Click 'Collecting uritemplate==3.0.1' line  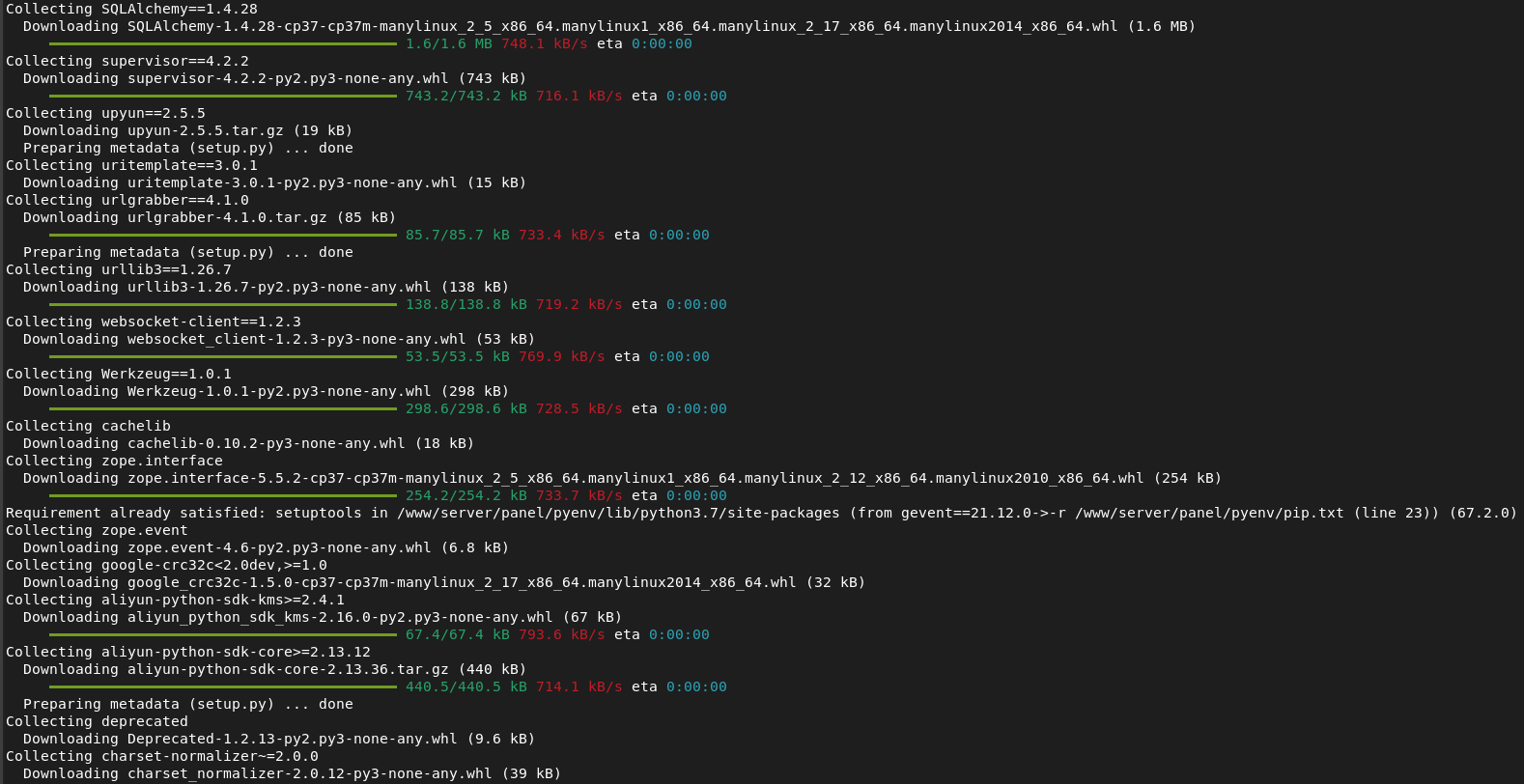pyautogui.click(x=131, y=165)
